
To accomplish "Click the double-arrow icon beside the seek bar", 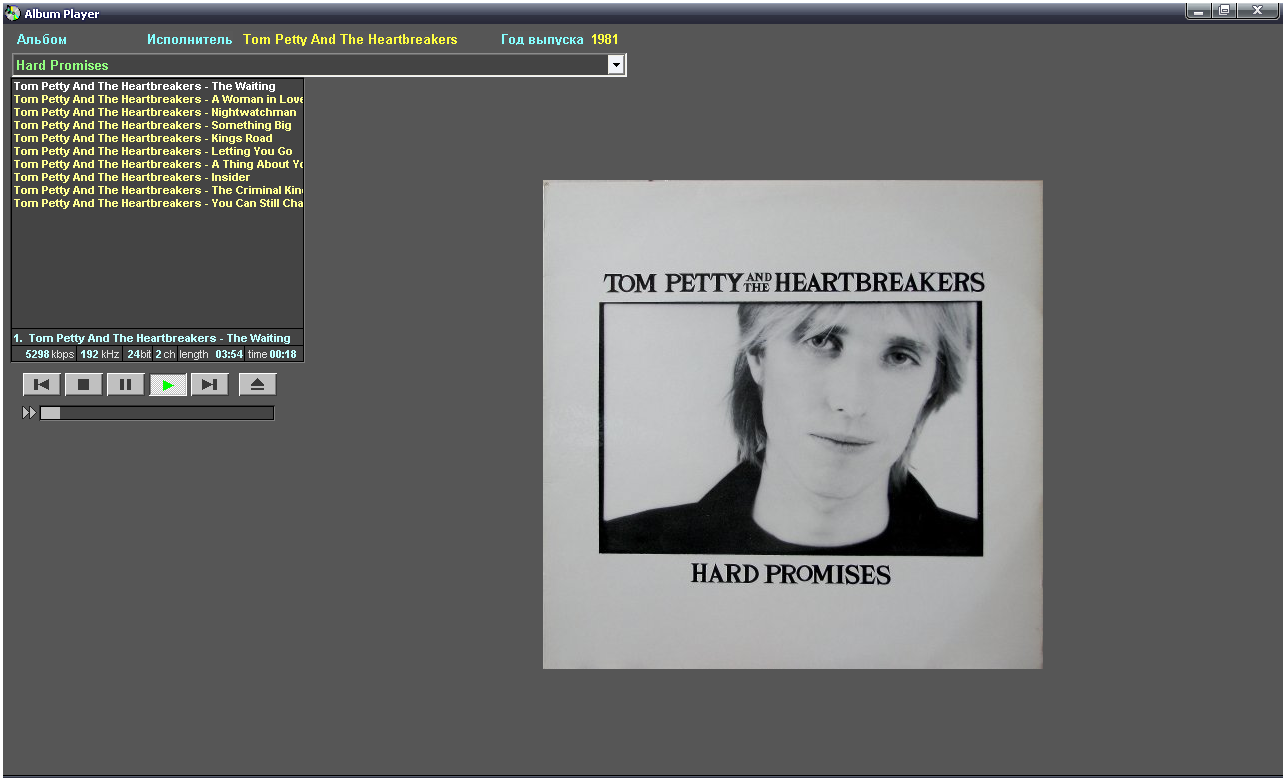I will click(29, 413).
